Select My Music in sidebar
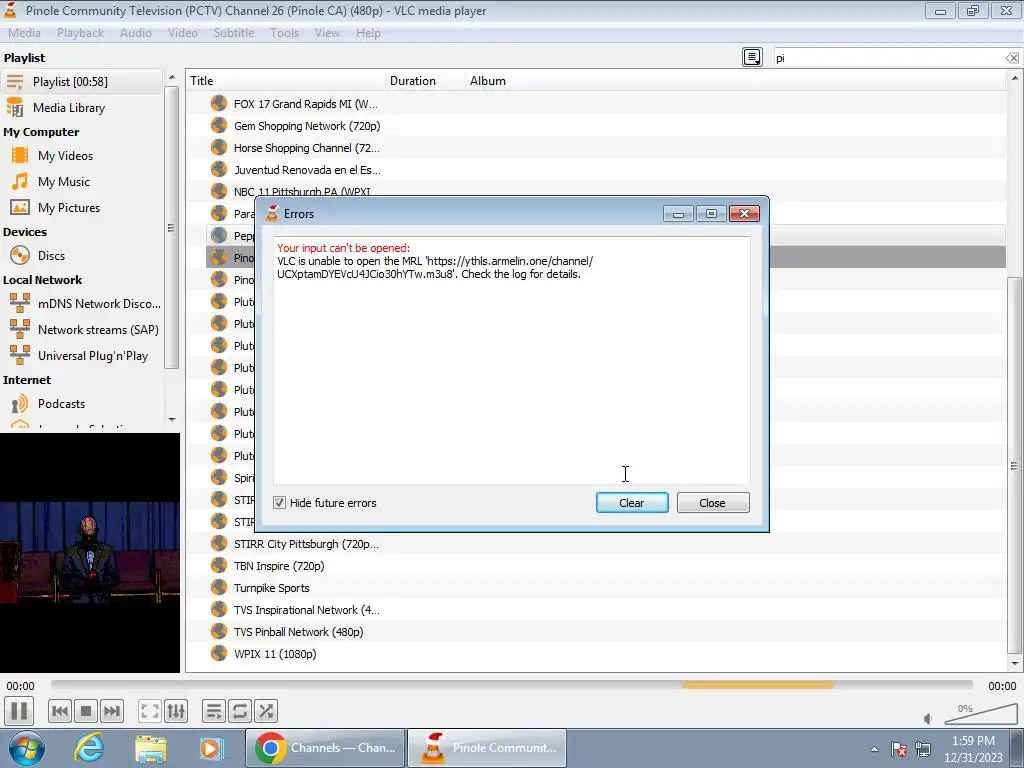Viewport: 1024px width, 768px height. [x=81, y=182]
